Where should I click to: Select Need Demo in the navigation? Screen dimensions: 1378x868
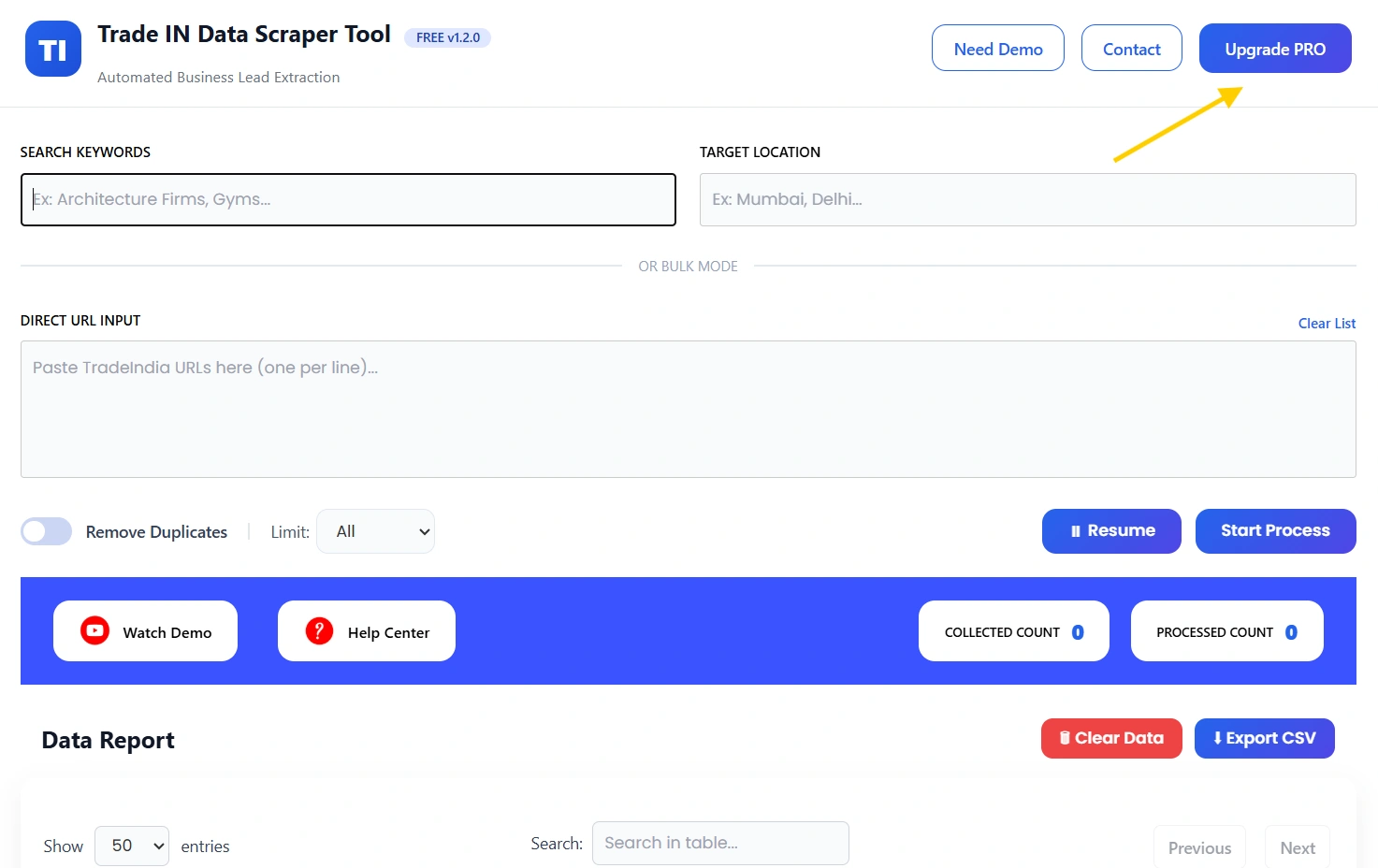click(x=997, y=48)
